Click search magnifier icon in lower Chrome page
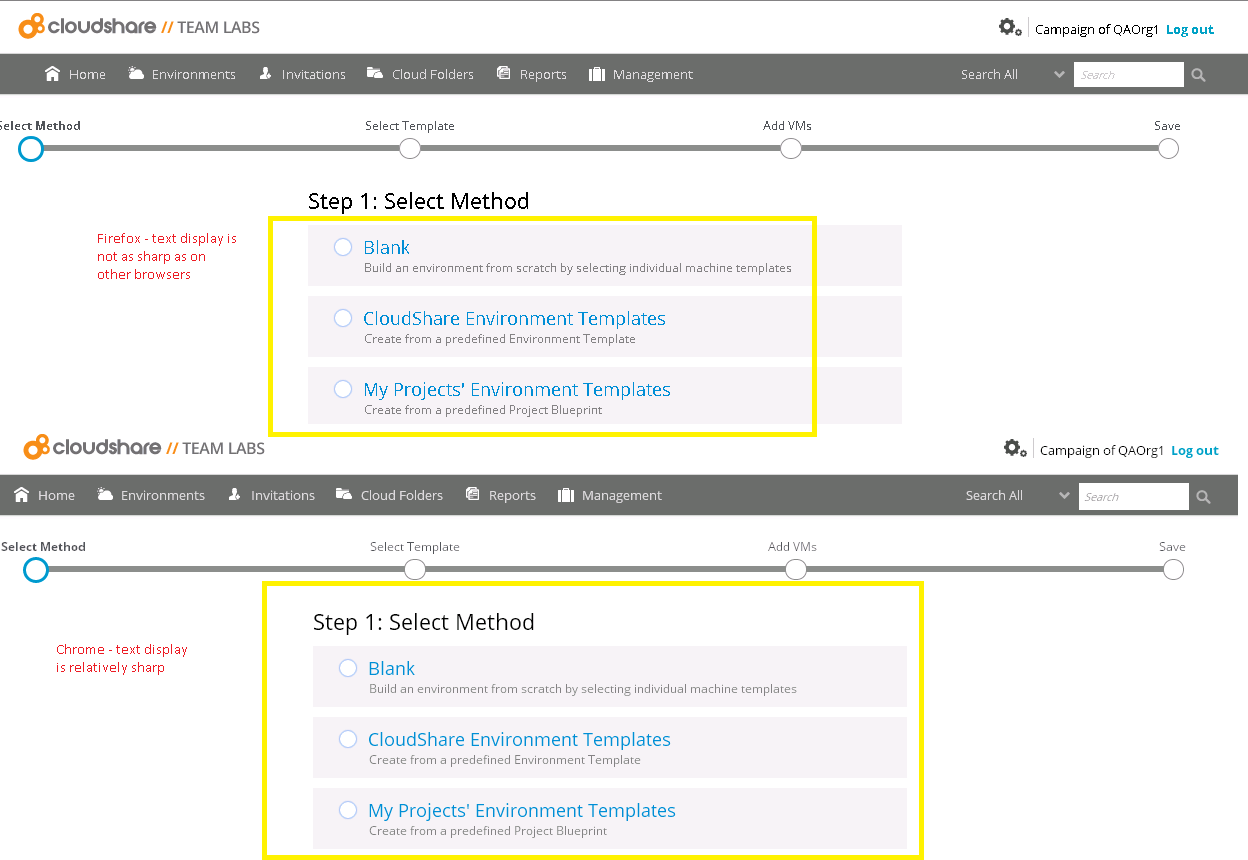1248x860 pixels. (1204, 496)
